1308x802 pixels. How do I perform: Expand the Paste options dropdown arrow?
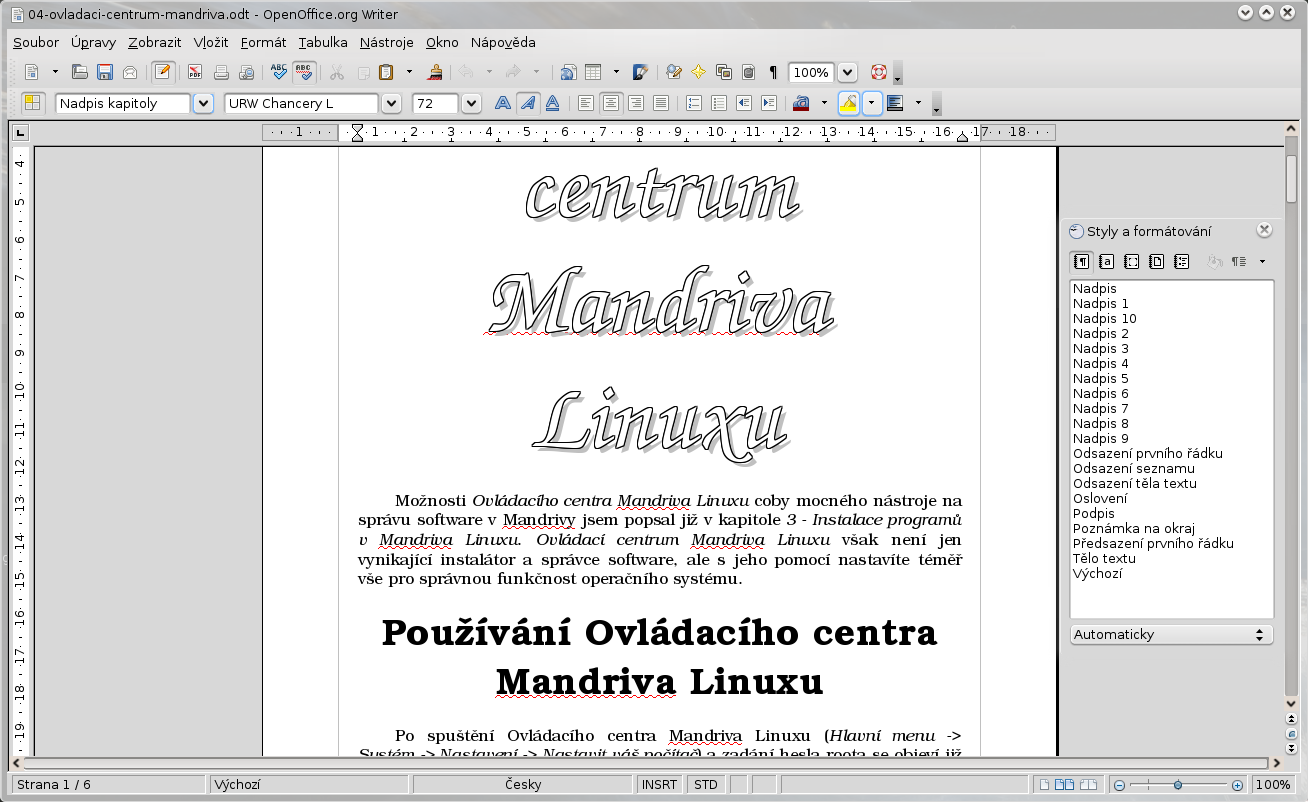point(409,72)
